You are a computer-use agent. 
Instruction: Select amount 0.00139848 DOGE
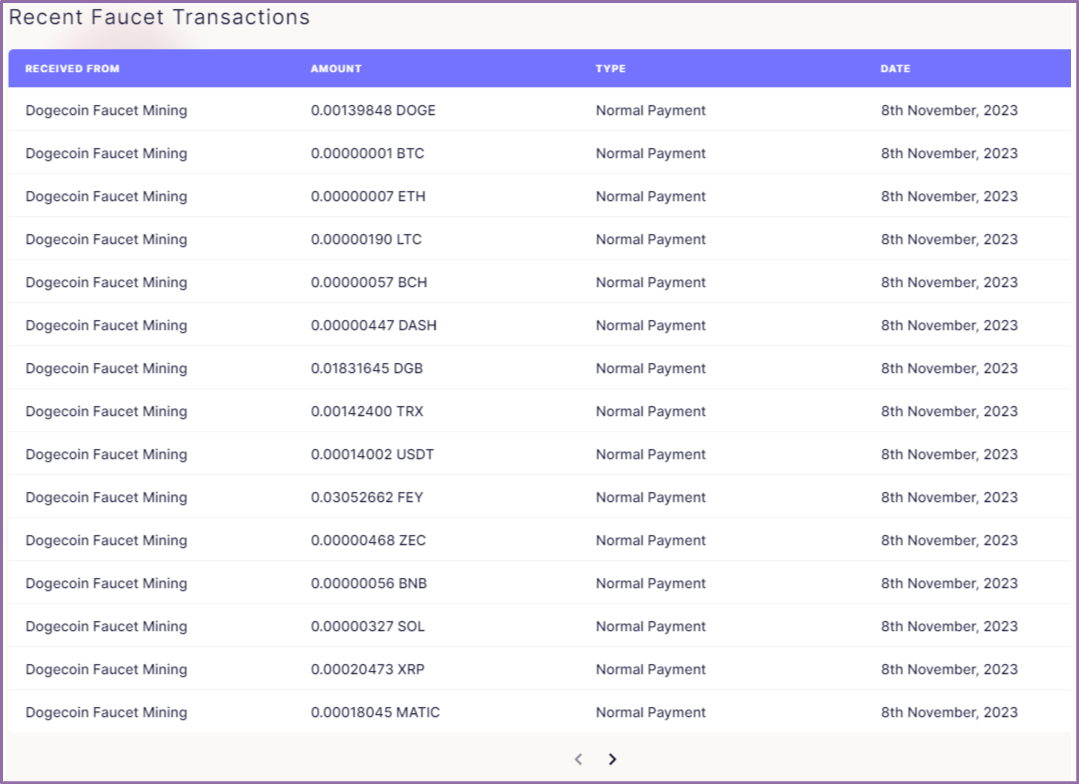373,110
